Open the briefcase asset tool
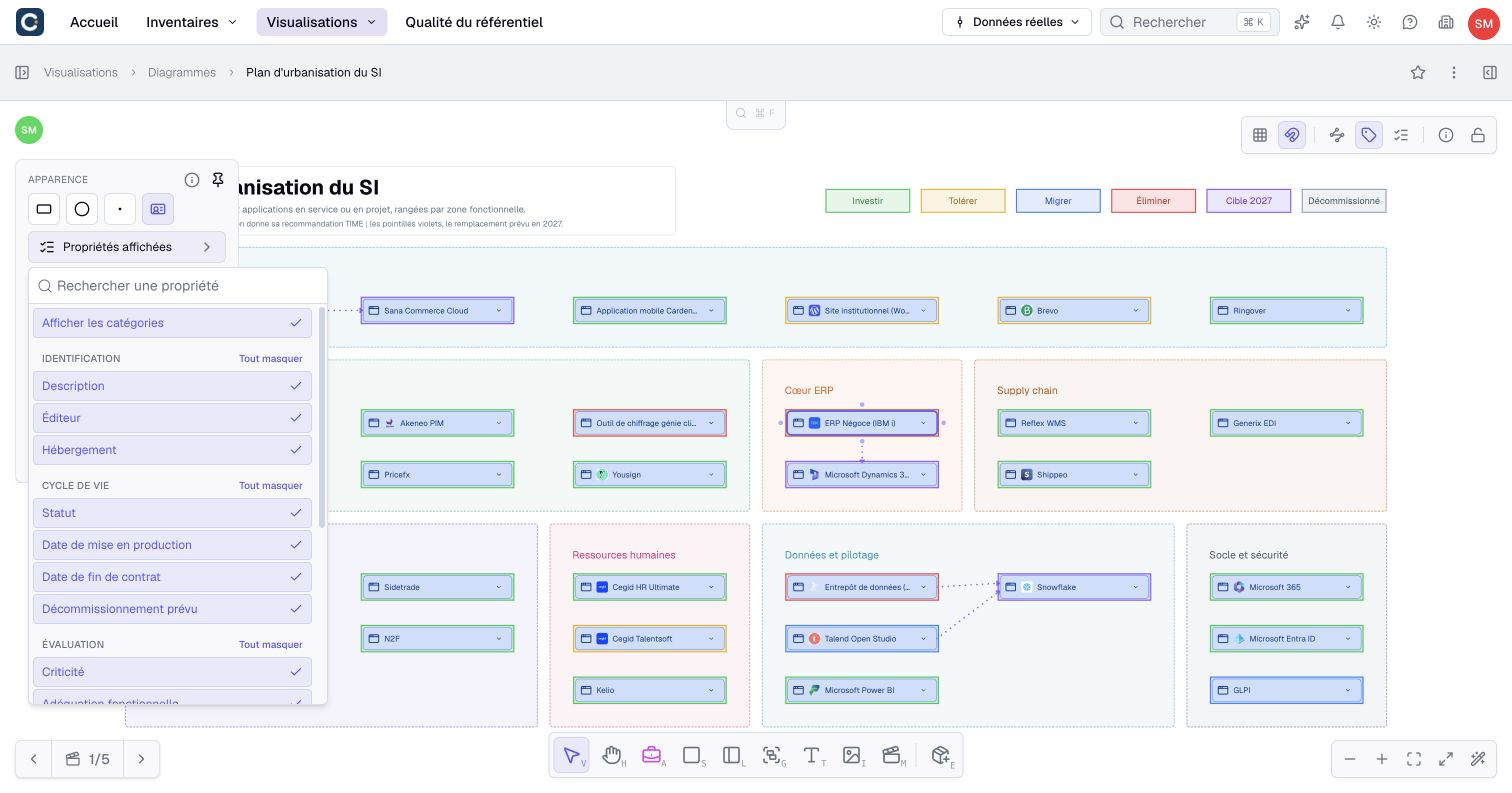 (x=652, y=756)
